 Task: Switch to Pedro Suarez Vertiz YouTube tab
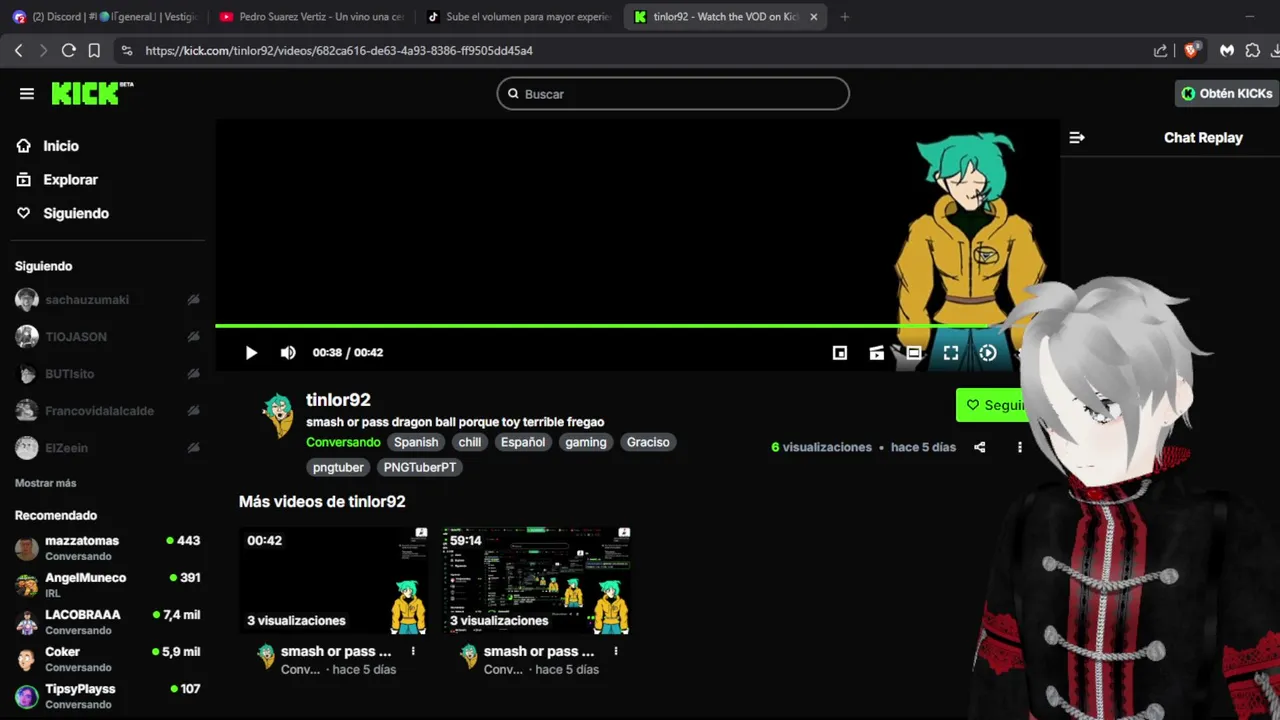[x=312, y=16]
